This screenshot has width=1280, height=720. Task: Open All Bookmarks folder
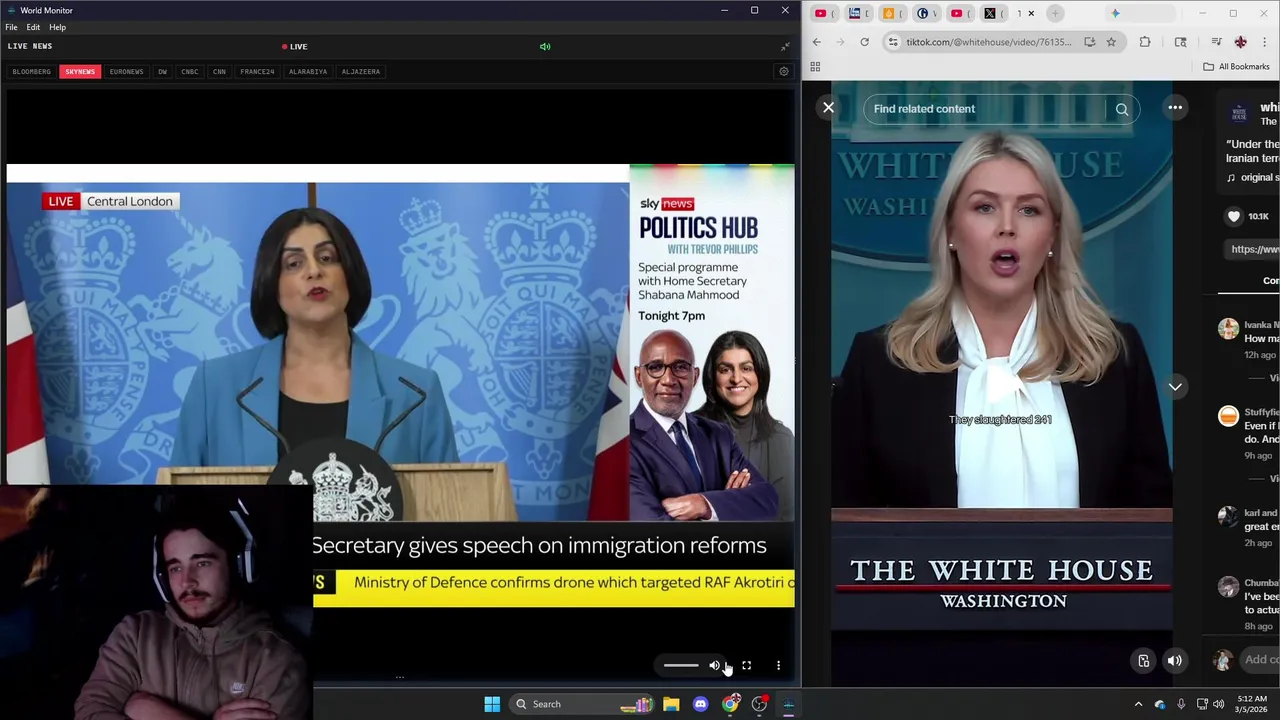pyautogui.click(x=1235, y=67)
